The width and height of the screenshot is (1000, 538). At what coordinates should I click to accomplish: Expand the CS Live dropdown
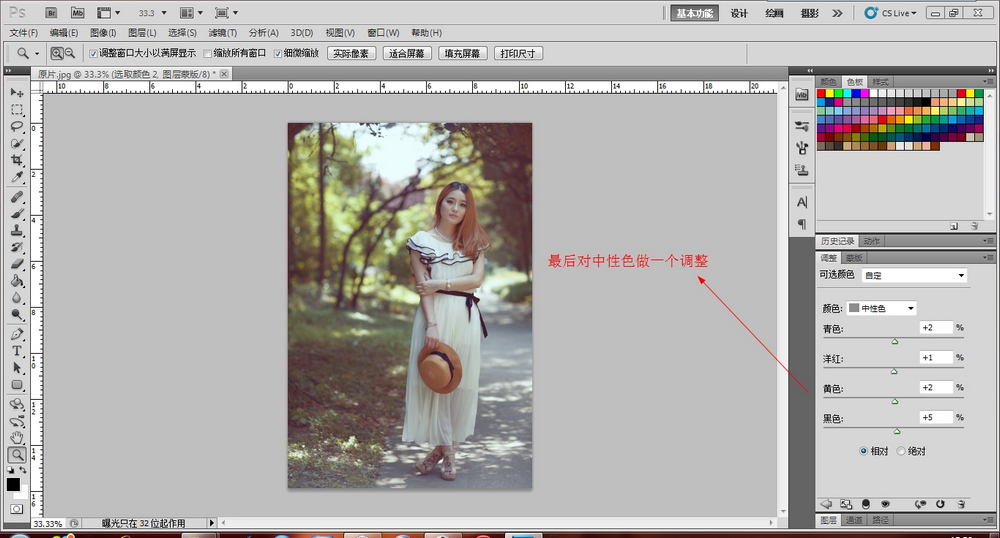[890, 13]
